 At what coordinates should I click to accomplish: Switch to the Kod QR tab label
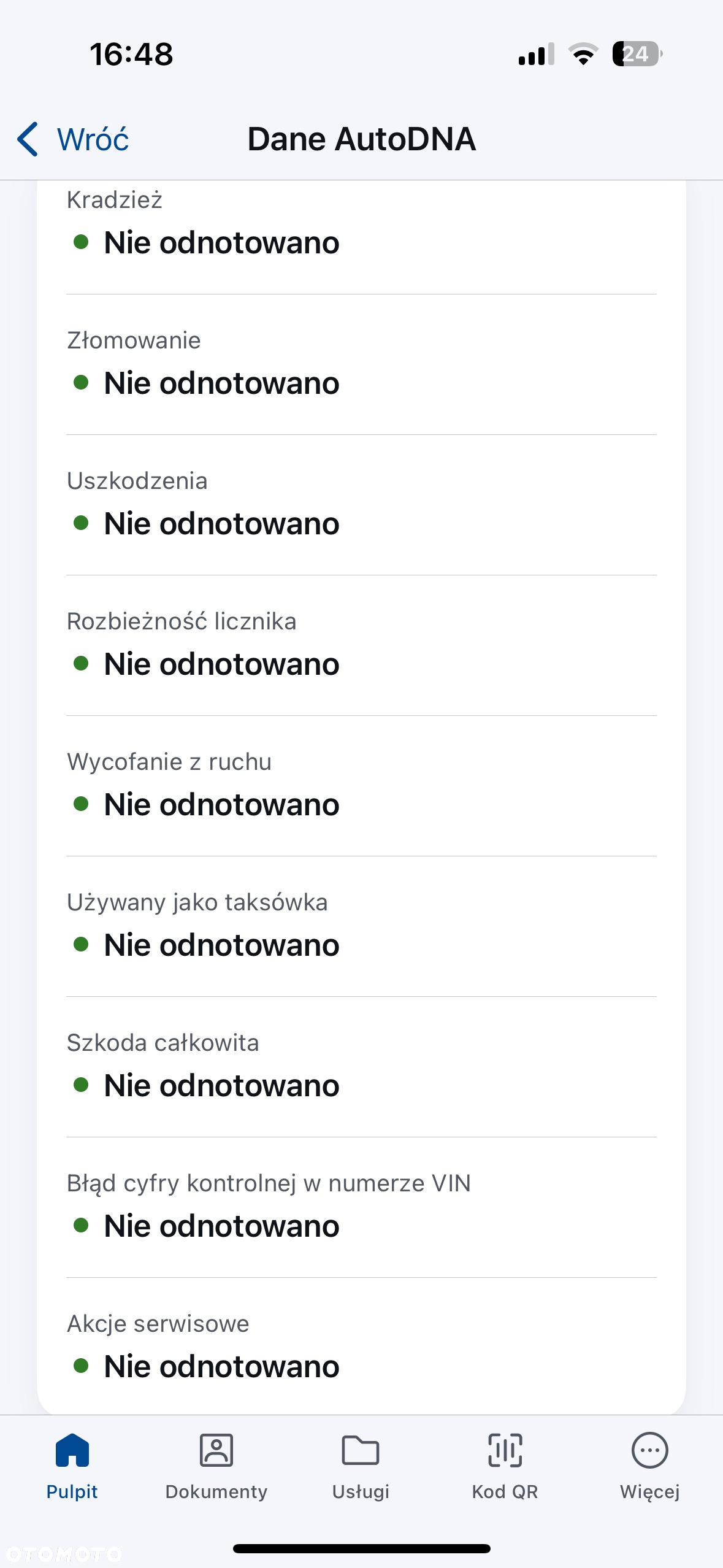[x=505, y=1491]
